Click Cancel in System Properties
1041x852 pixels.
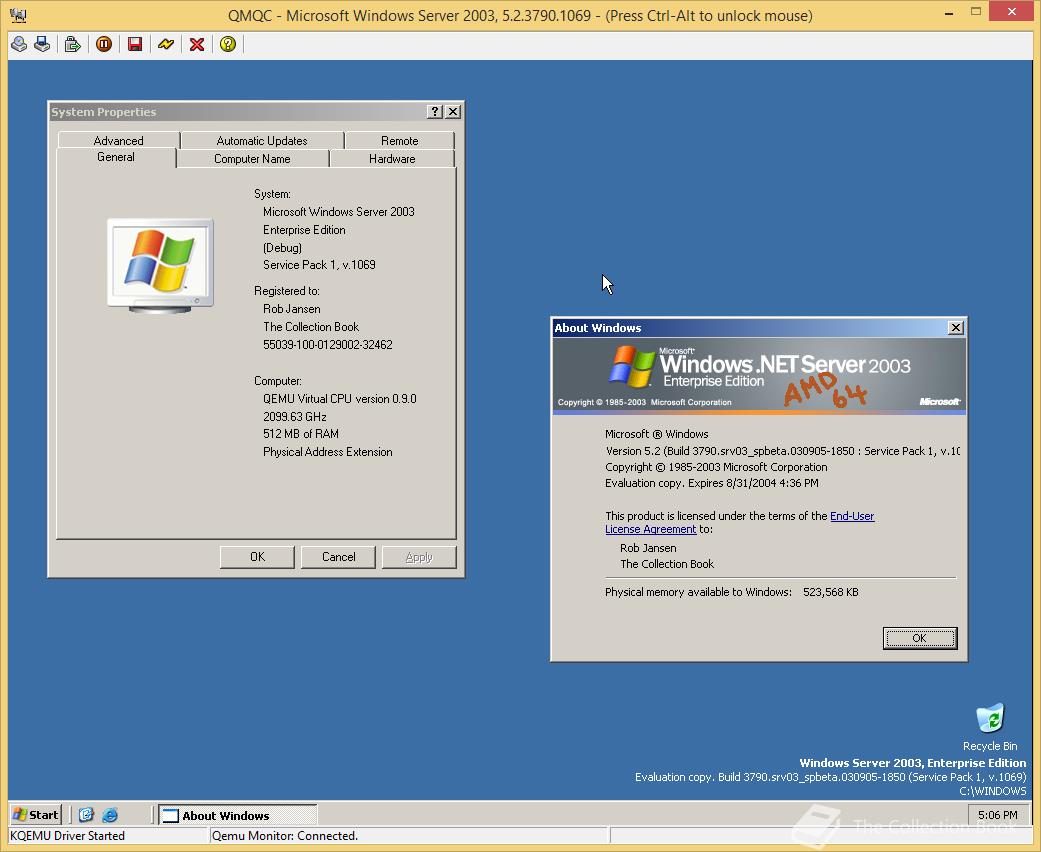pyautogui.click(x=338, y=557)
